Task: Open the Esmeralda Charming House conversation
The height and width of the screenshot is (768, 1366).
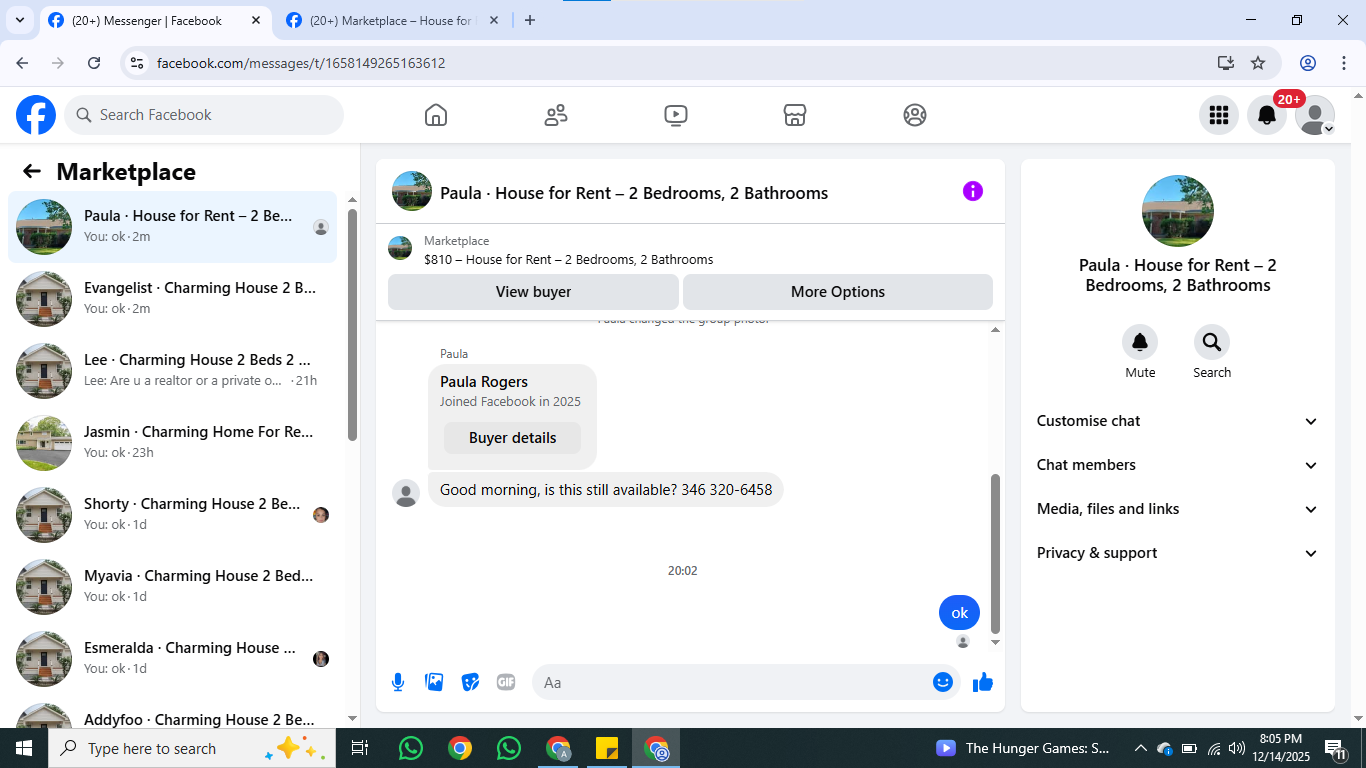Action: (172, 659)
